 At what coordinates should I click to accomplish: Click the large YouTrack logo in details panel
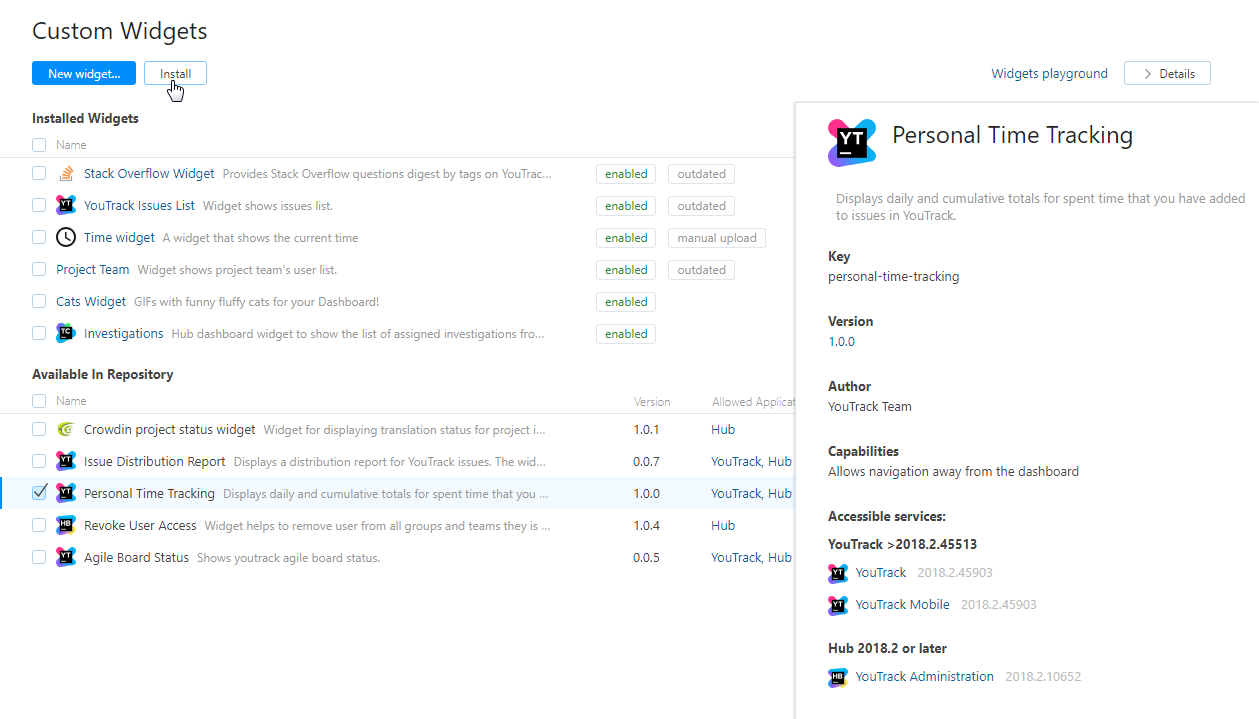pyautogui.click(x=852, y=143)
